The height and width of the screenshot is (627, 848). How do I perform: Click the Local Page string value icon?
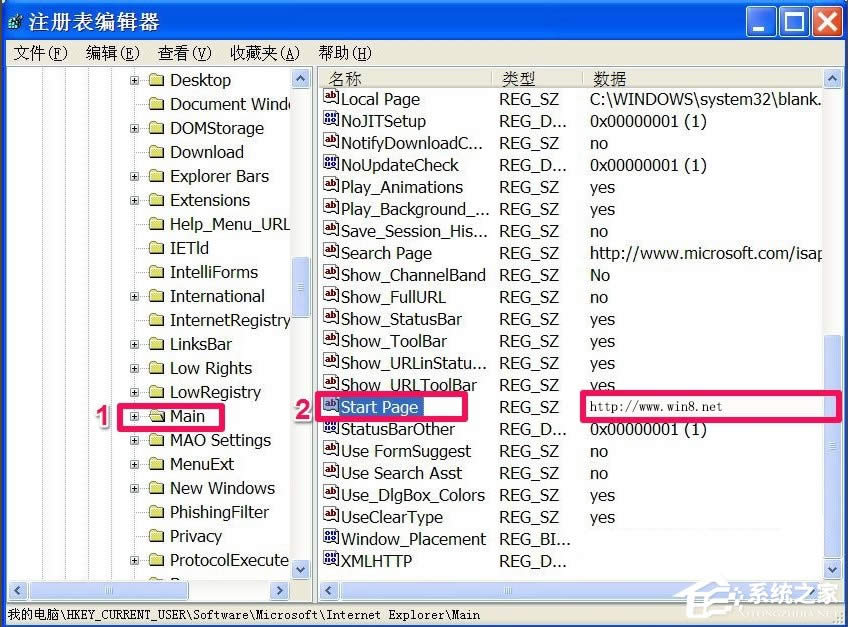330,99
